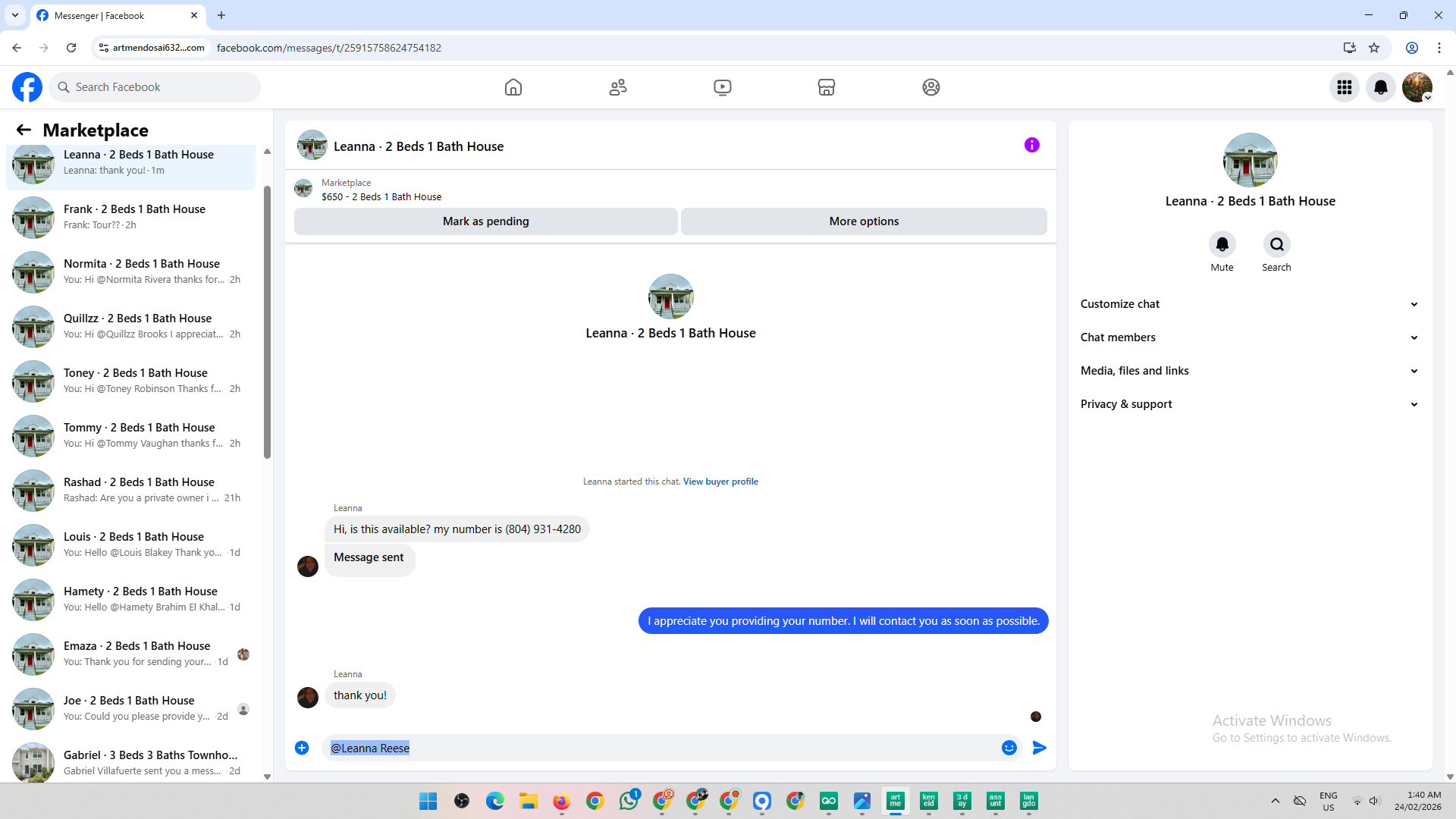This screenshot has height=819, width=1456.
Task: Open the notifications bell in header
Action: click(x=1380, y=87)
